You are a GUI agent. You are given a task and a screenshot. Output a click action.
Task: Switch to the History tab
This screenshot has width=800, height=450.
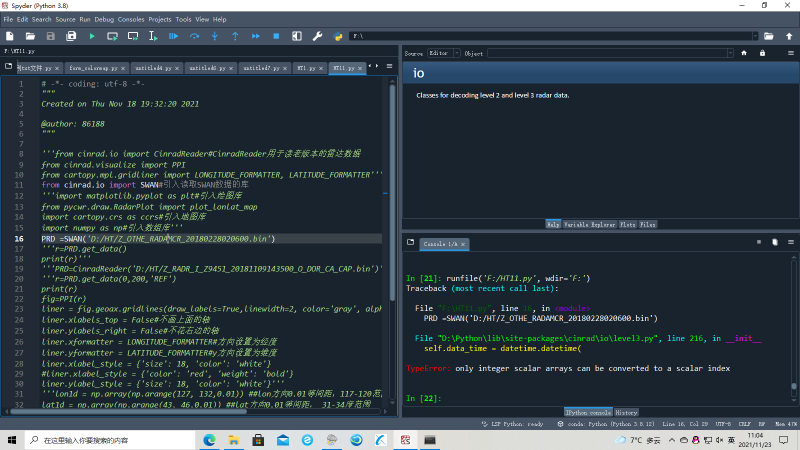click(626, 412)
